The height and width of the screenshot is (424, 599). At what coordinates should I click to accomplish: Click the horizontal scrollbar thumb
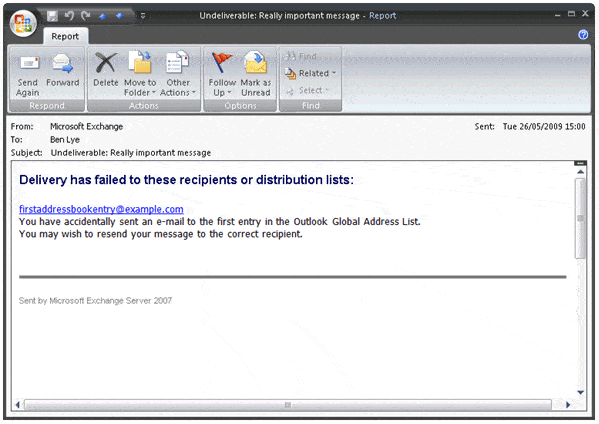(x=288, y=405)
